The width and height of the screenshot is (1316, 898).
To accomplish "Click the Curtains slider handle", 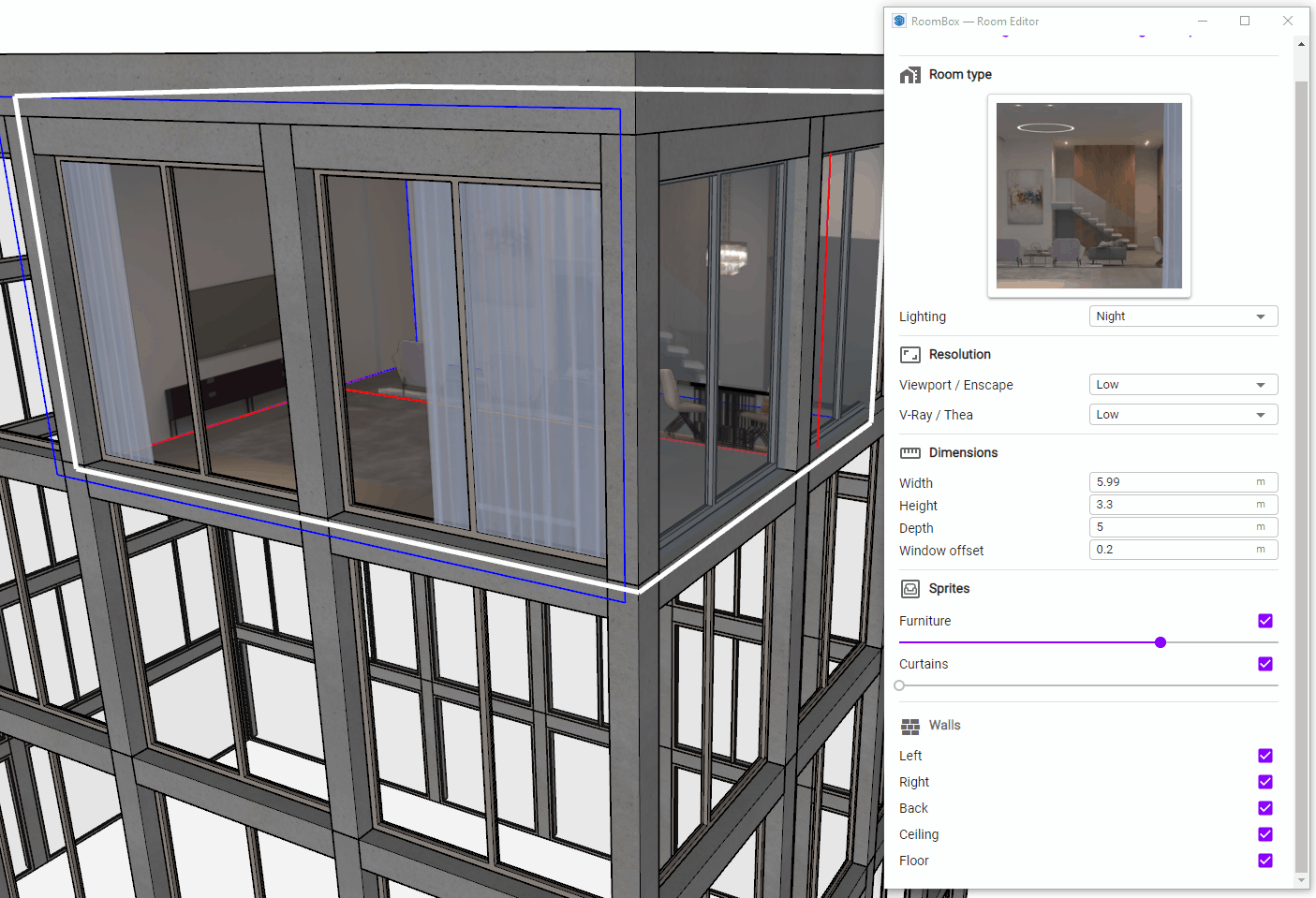I will point(899,685).
